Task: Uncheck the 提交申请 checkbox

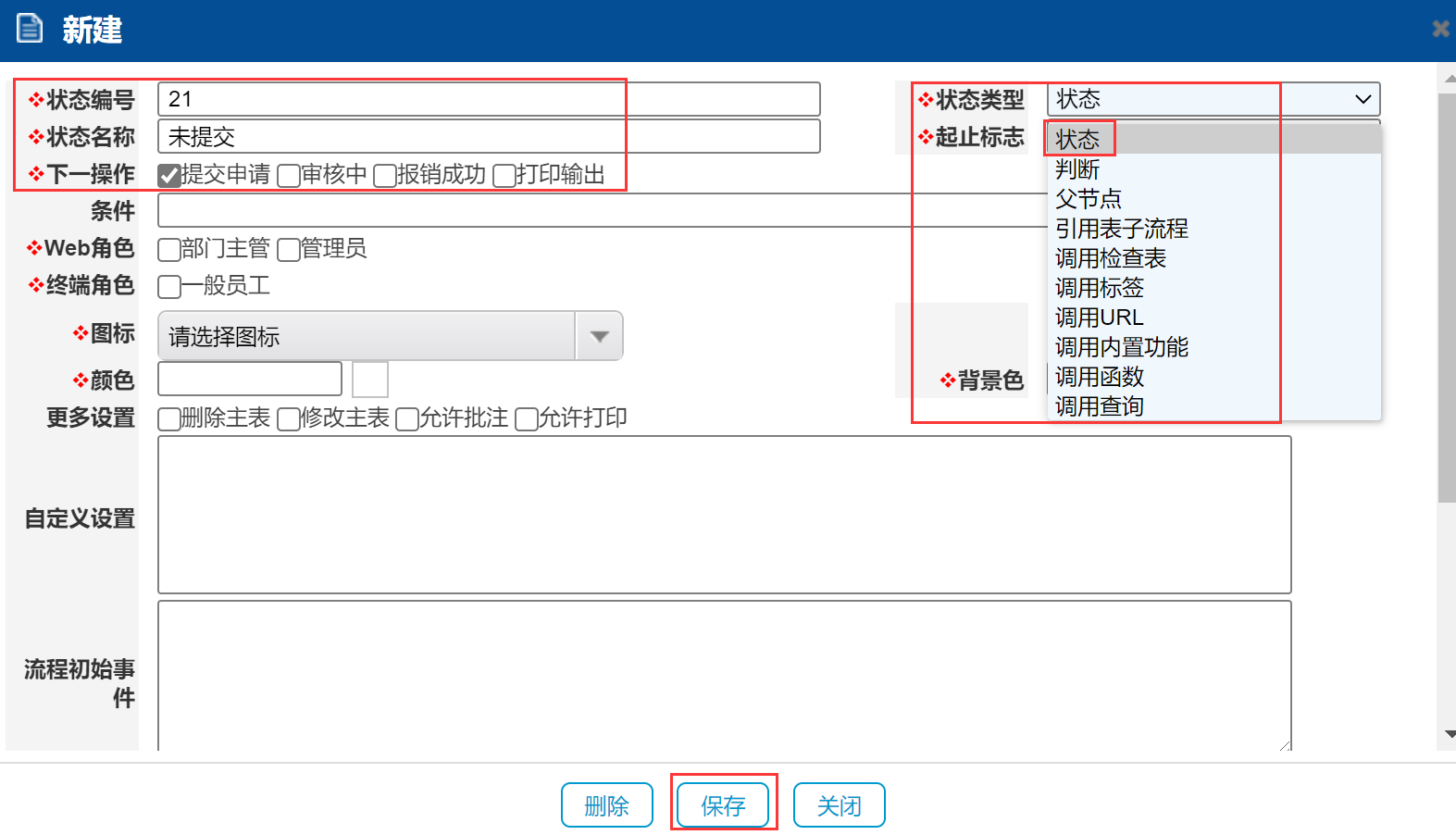Action: pos(168,175)
